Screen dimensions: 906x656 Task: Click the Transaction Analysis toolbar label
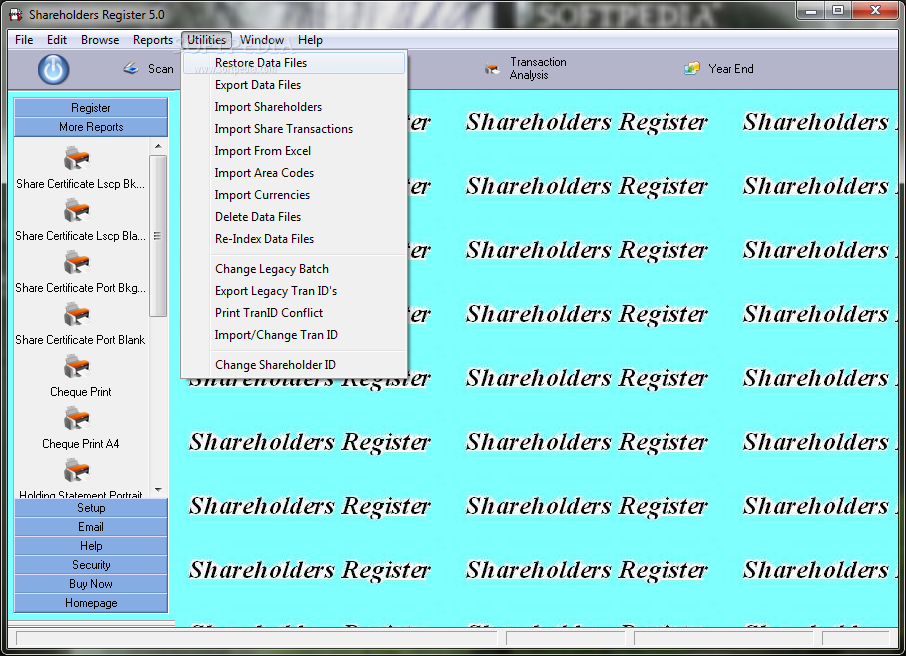[x=538, y=68]
